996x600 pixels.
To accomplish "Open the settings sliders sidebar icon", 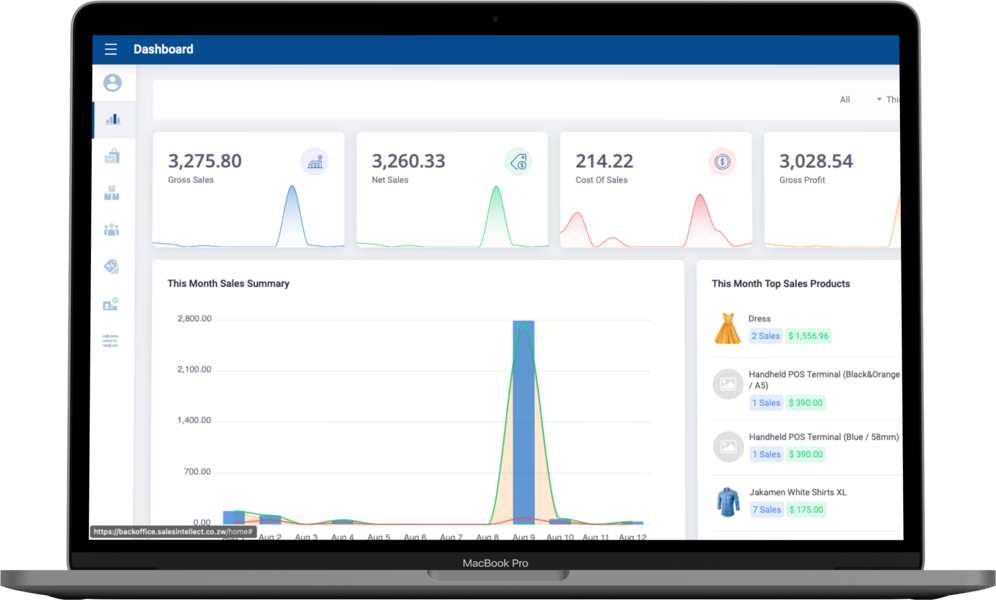I will pos(111,341).
